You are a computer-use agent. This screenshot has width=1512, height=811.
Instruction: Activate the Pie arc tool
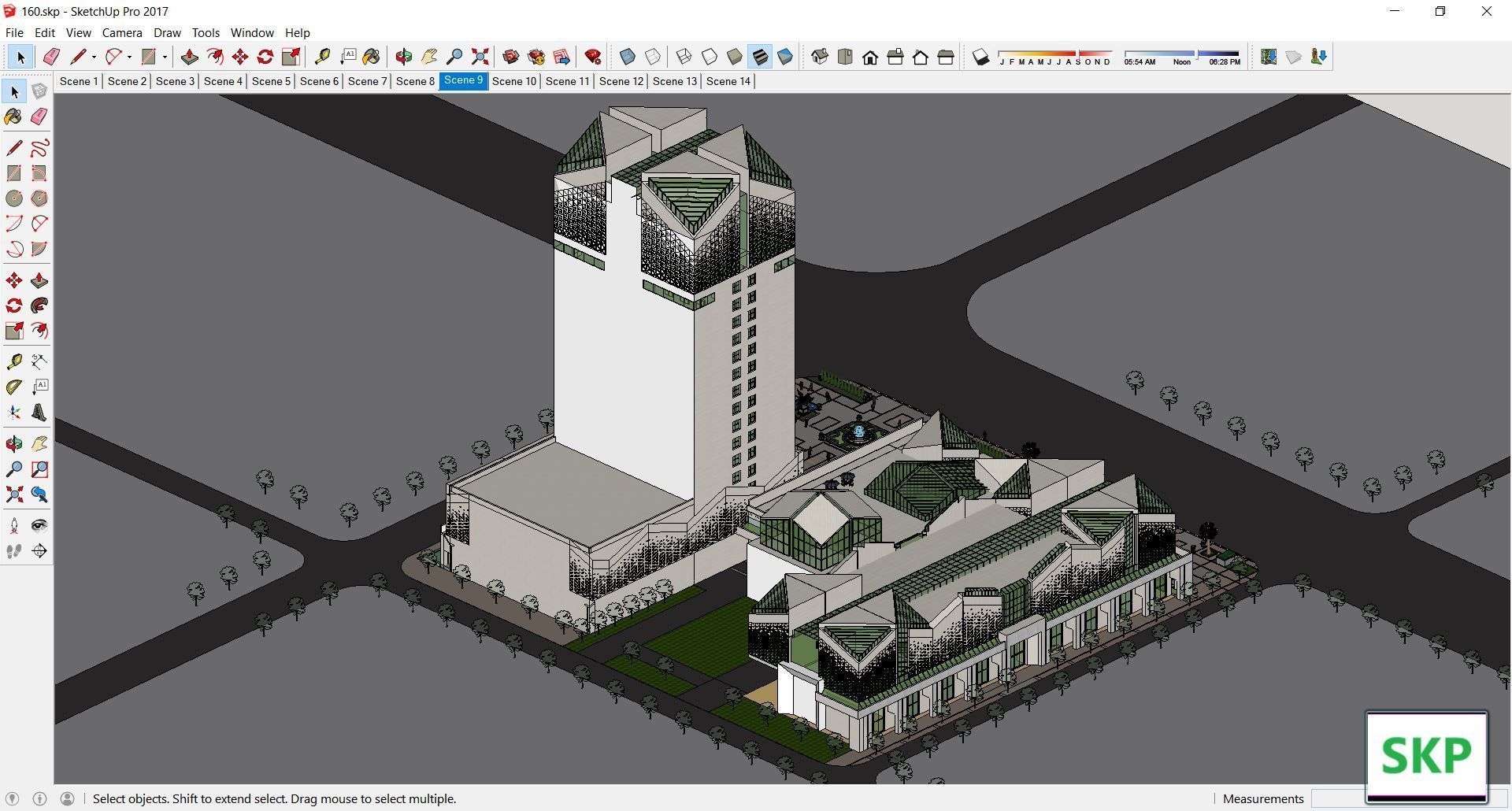coord(39,249)
